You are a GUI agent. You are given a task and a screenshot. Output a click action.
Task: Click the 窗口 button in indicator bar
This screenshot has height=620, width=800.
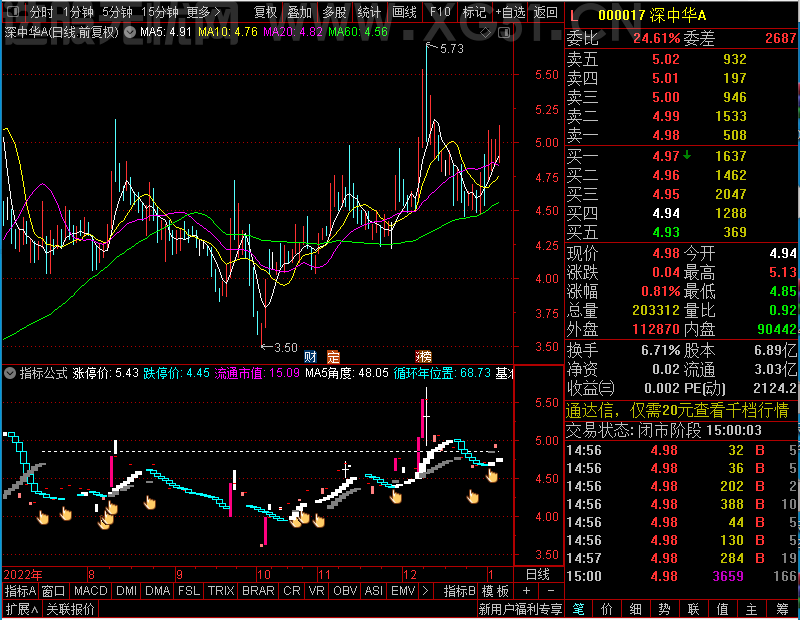point(54,591)
